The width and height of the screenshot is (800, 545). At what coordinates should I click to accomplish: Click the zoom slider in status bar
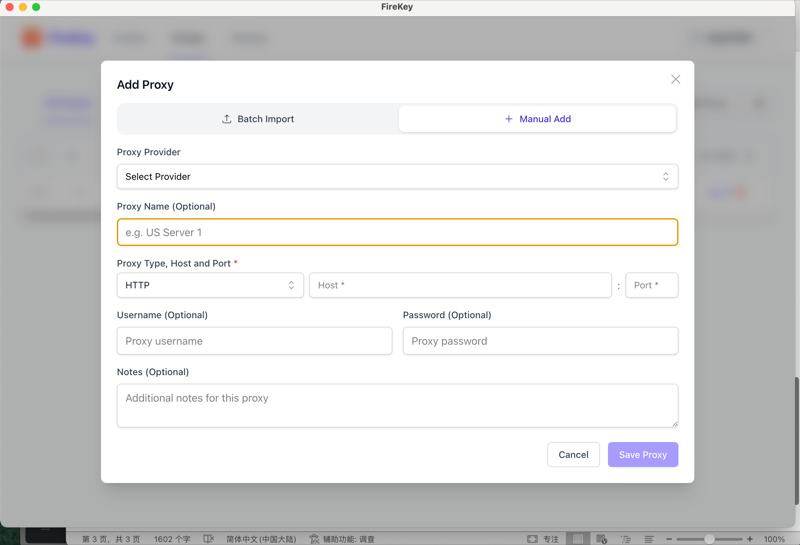click(709, 539)
